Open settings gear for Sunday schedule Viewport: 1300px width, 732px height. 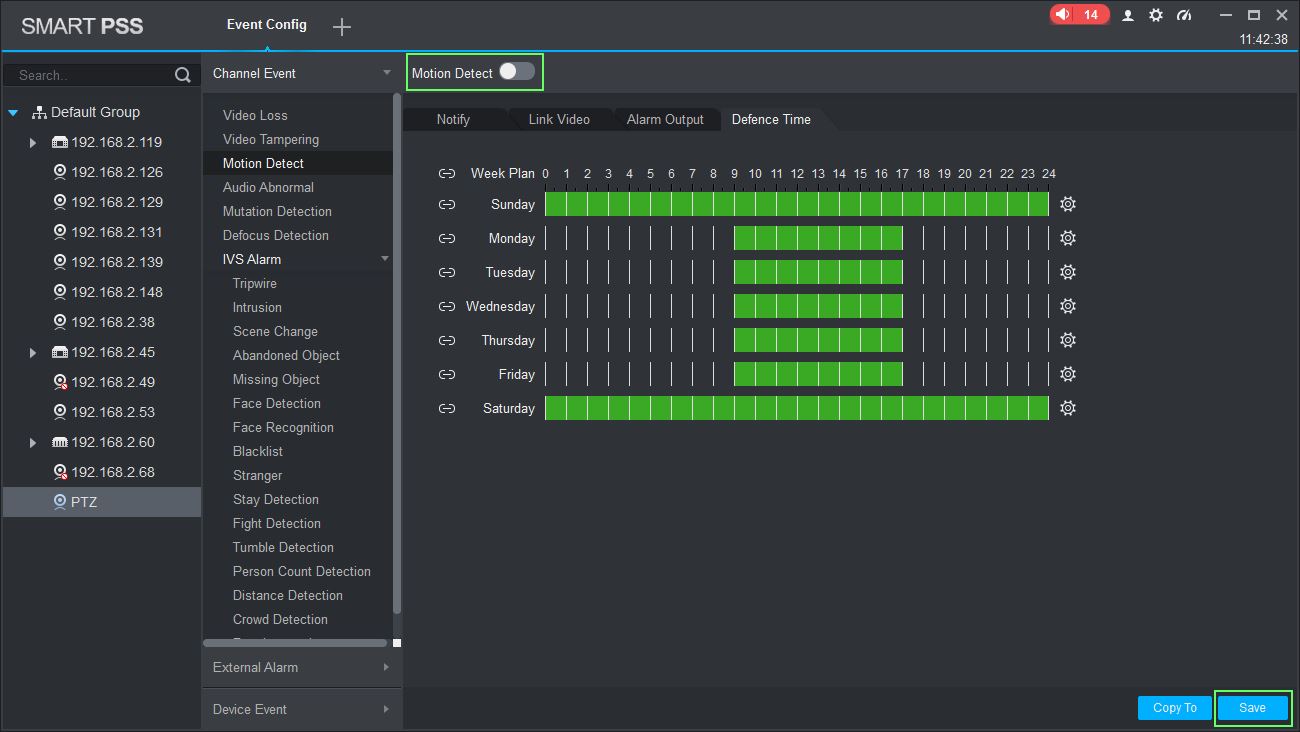click(x=1067, y=204)
